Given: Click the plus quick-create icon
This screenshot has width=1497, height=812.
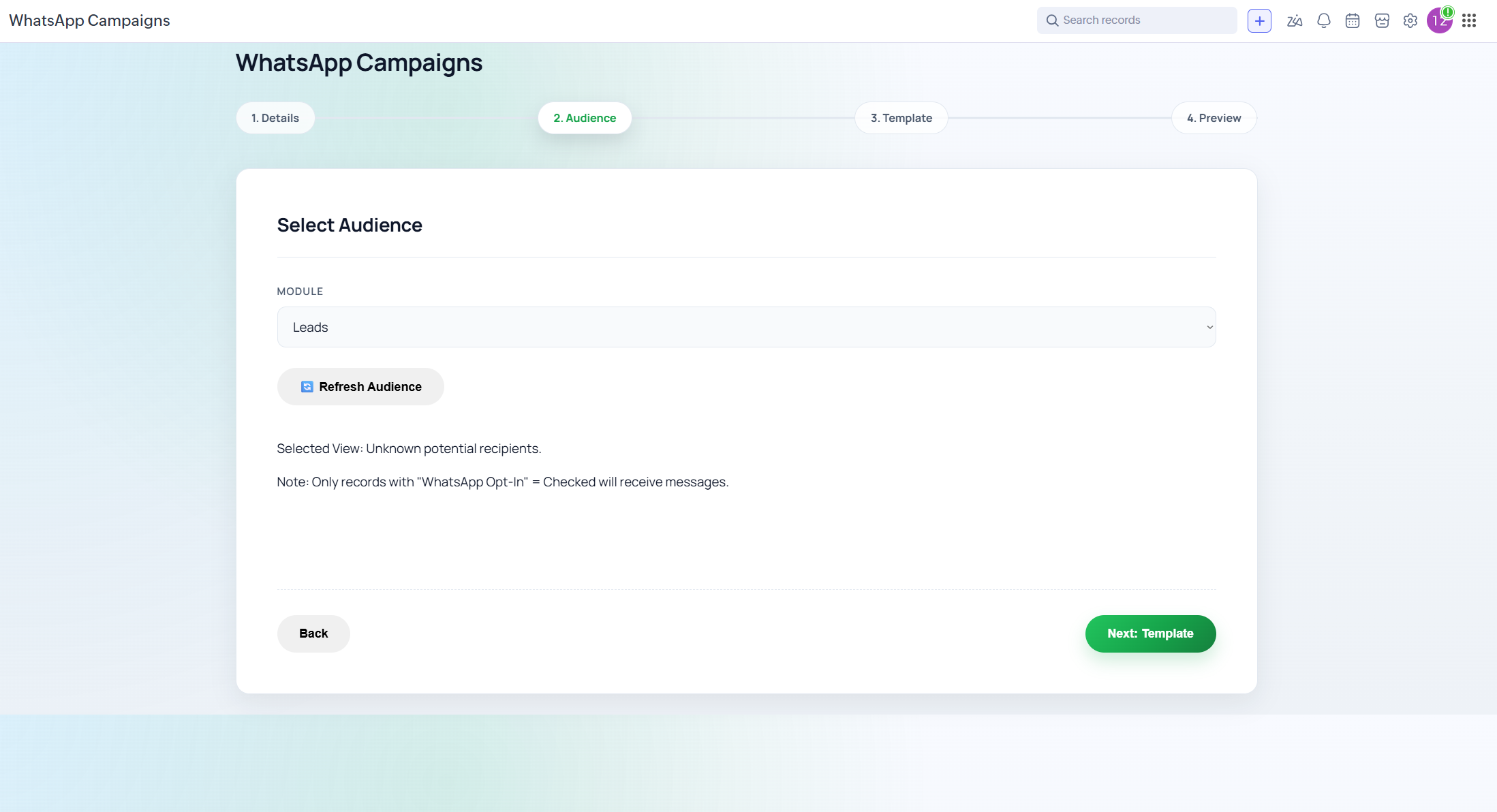Looking at the screenshot, I should pyautogui.click(x=1259, y=20).
